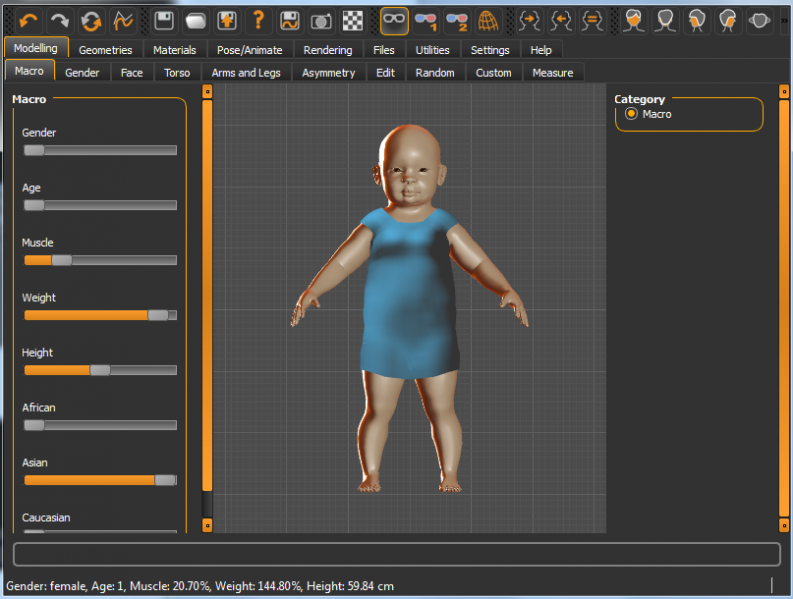The image size is (793, 599).
Task: Click the Save floppy disk icon
Action: pos(164,19)
